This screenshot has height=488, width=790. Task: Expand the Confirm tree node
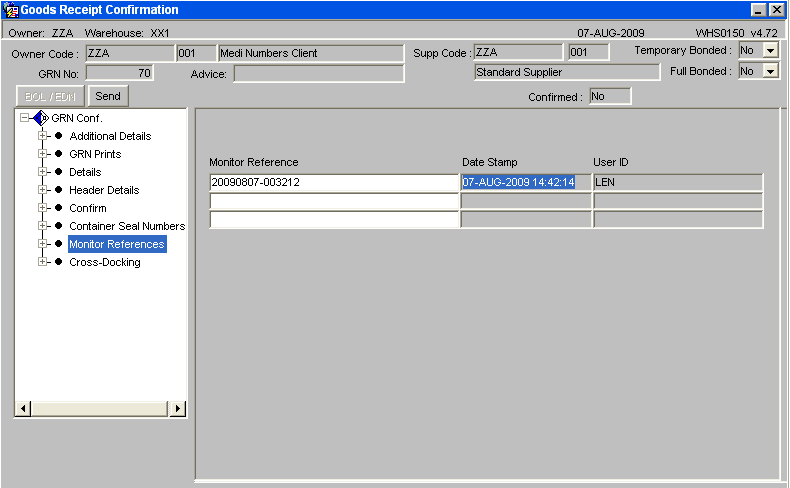pos(43,208)
